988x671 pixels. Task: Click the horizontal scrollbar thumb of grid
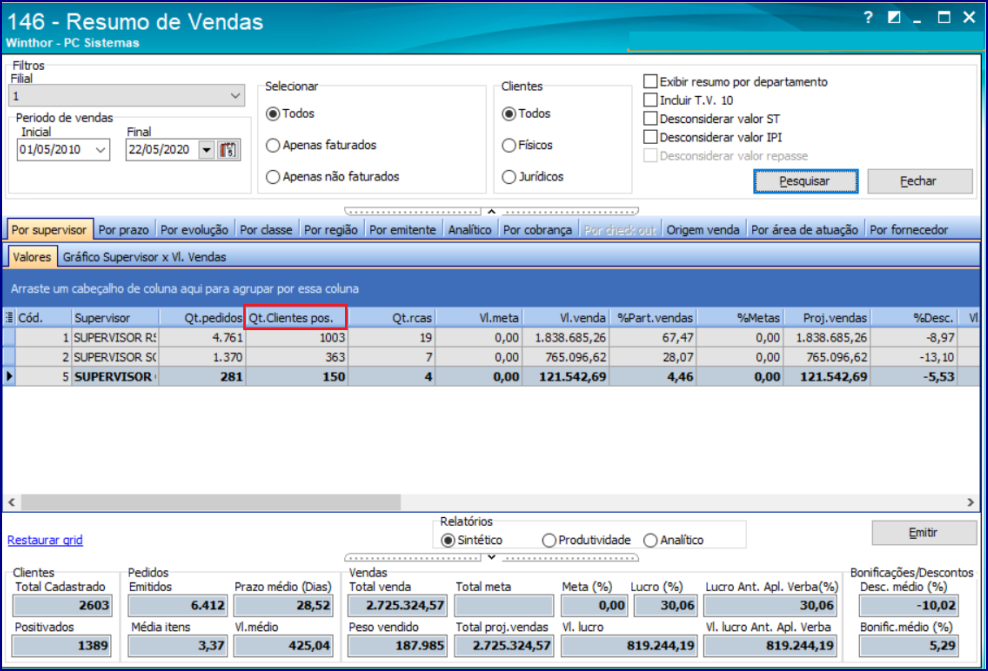click(211, 502)
